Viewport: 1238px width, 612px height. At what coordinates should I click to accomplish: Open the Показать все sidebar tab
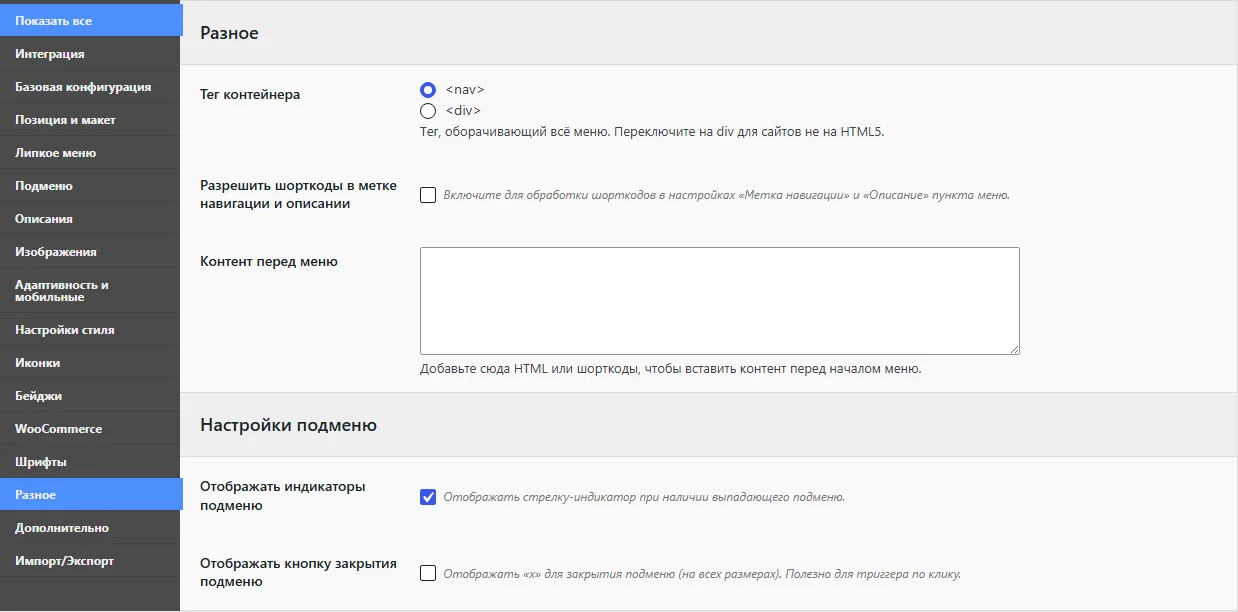(91, 21)
